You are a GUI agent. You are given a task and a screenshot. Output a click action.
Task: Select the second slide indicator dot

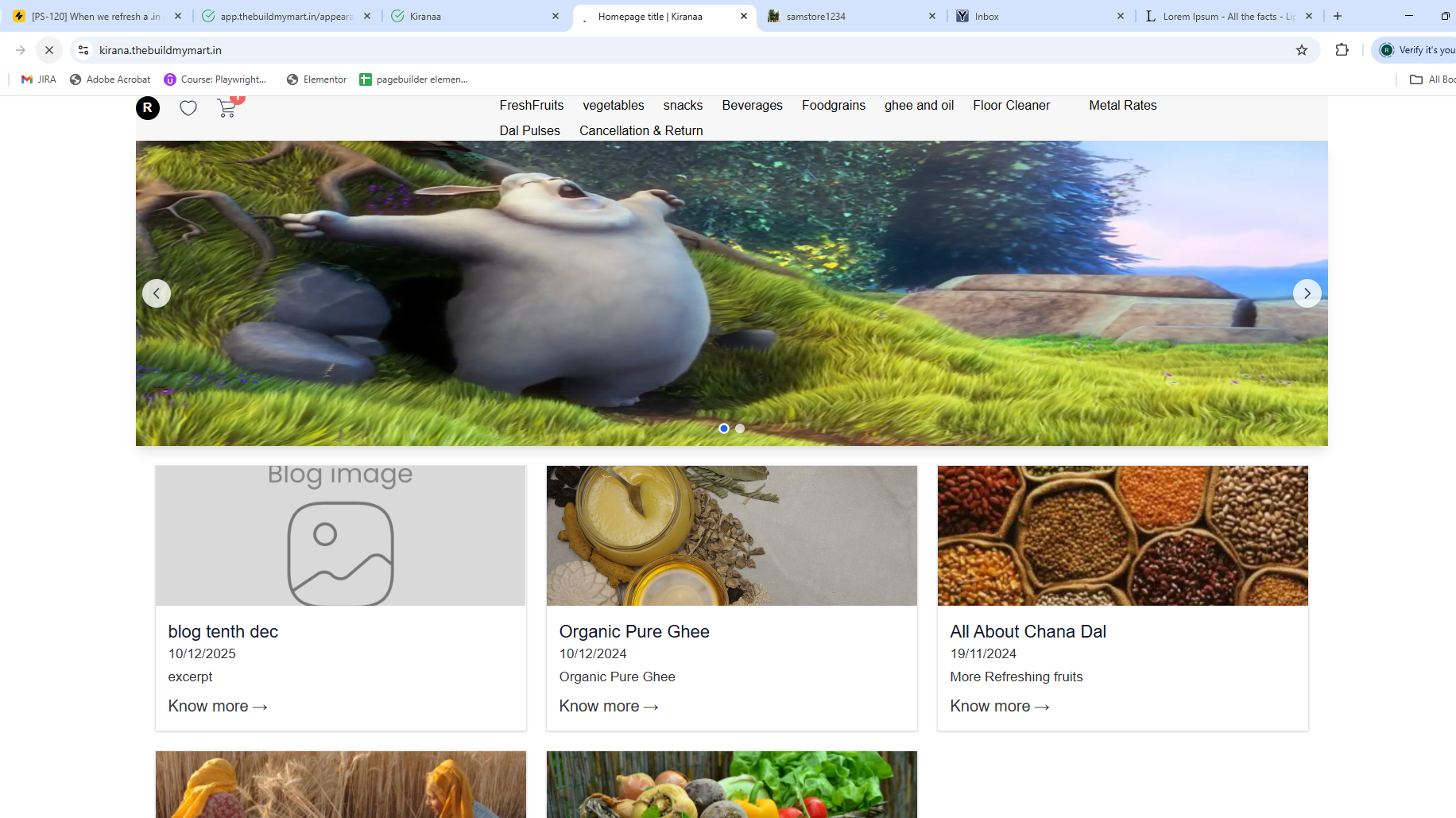[740, 428]
